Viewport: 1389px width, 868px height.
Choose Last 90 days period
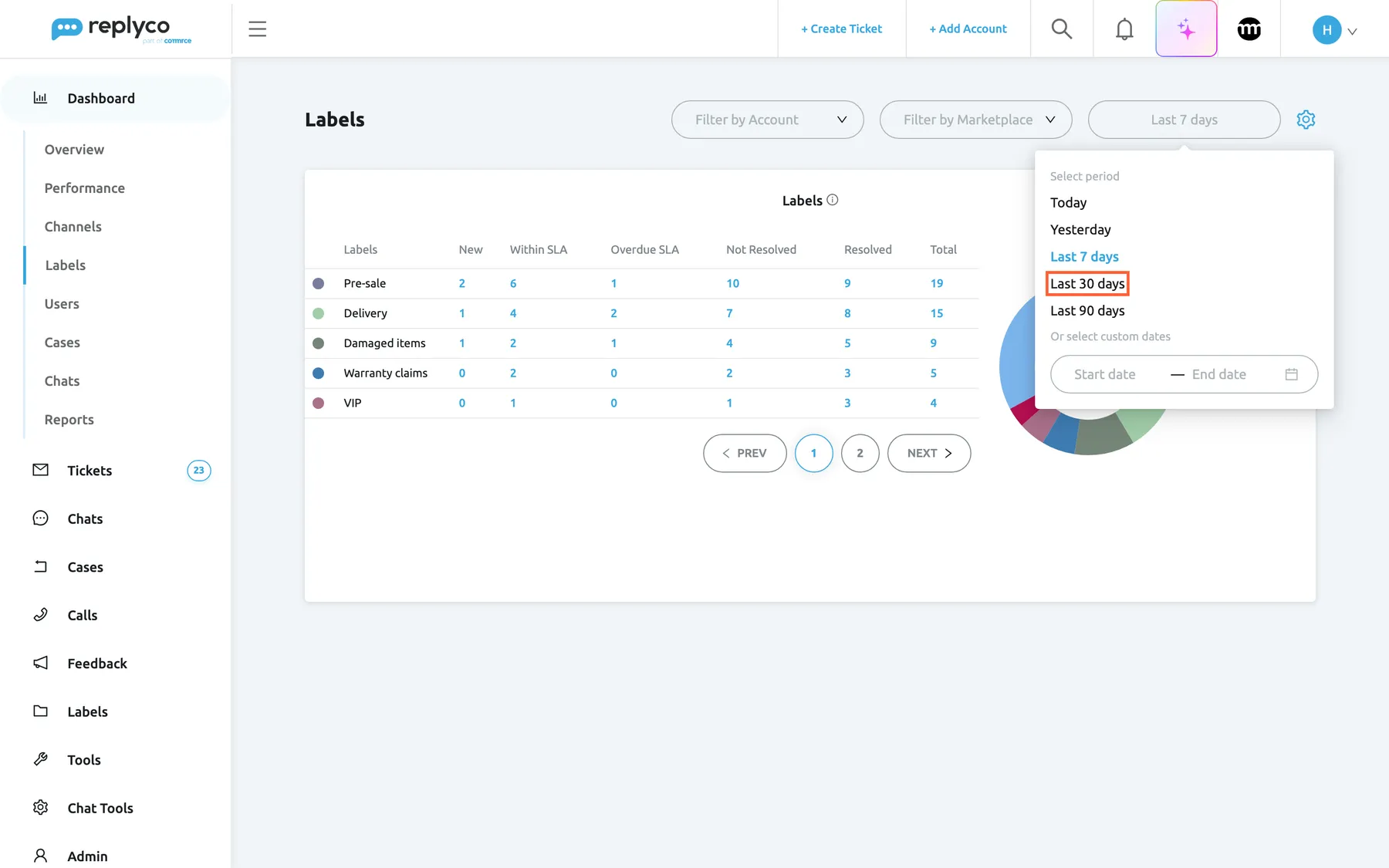(x=1087, y=310)
